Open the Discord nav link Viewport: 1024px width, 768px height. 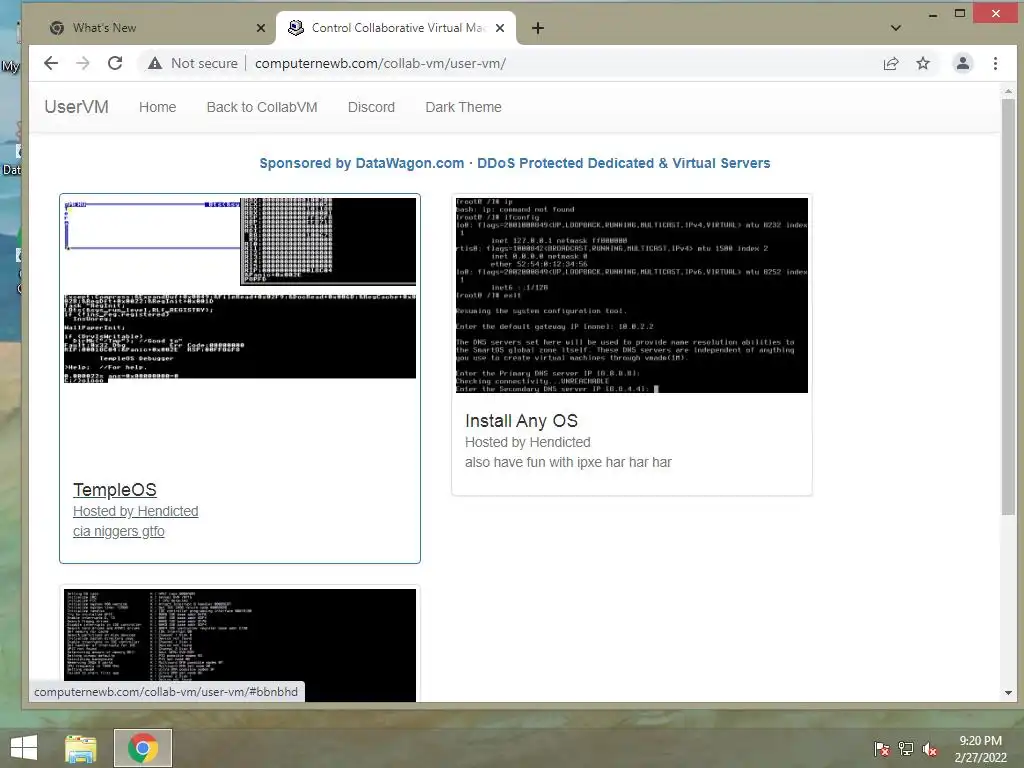(371, 107)
